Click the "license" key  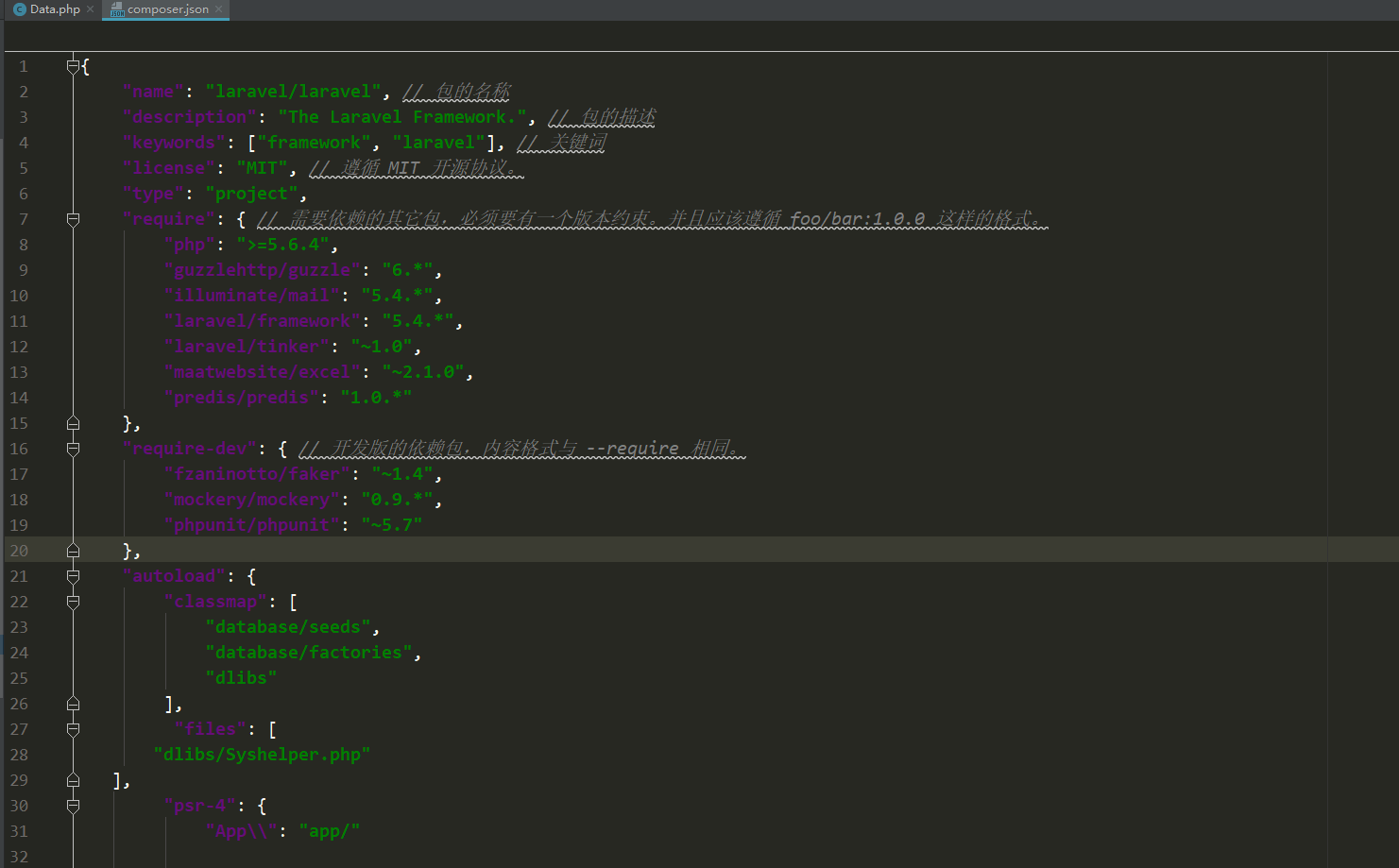(x=169, y=168)
